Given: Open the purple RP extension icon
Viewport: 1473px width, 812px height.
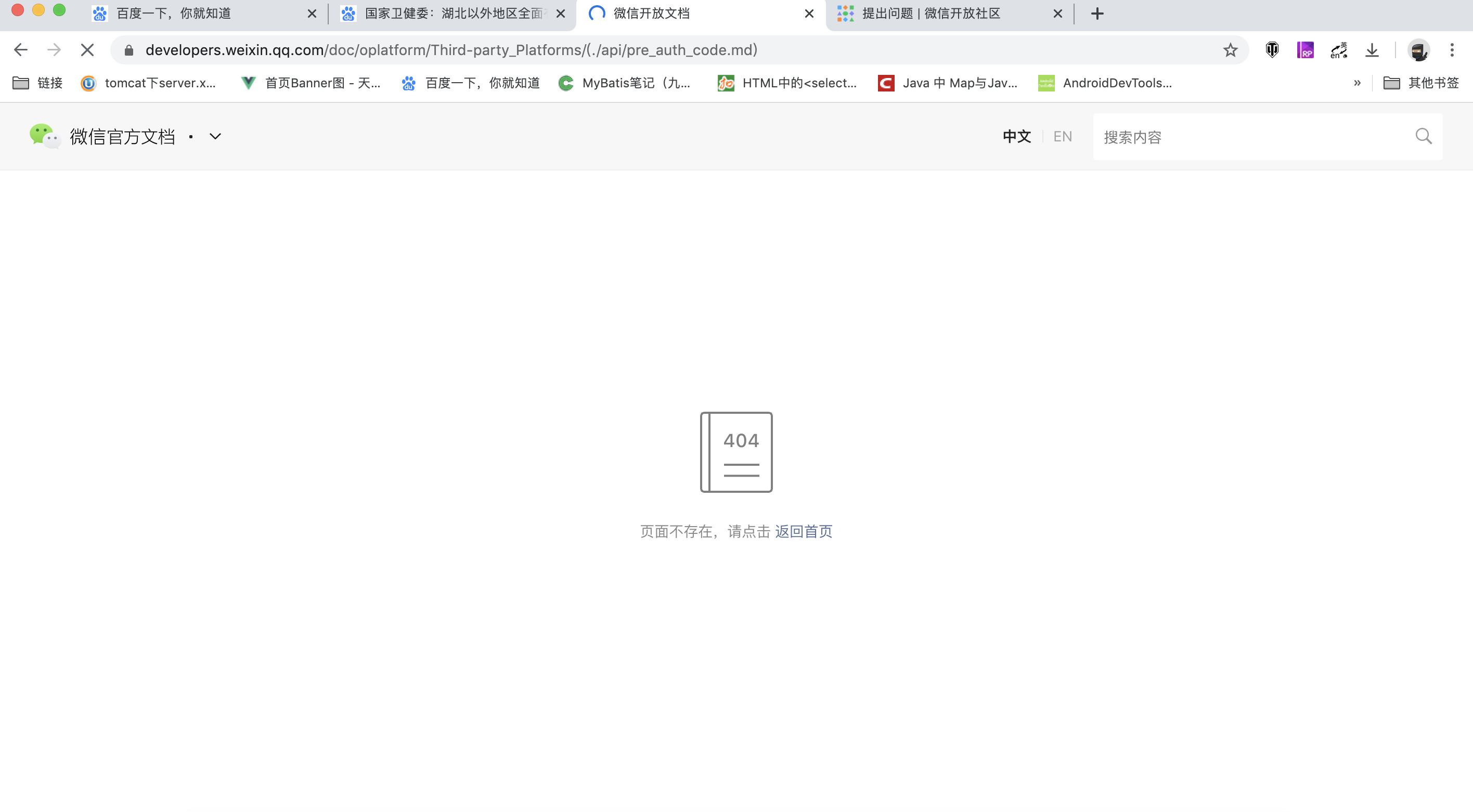Looking at the screenshot, I should 1305,50.
